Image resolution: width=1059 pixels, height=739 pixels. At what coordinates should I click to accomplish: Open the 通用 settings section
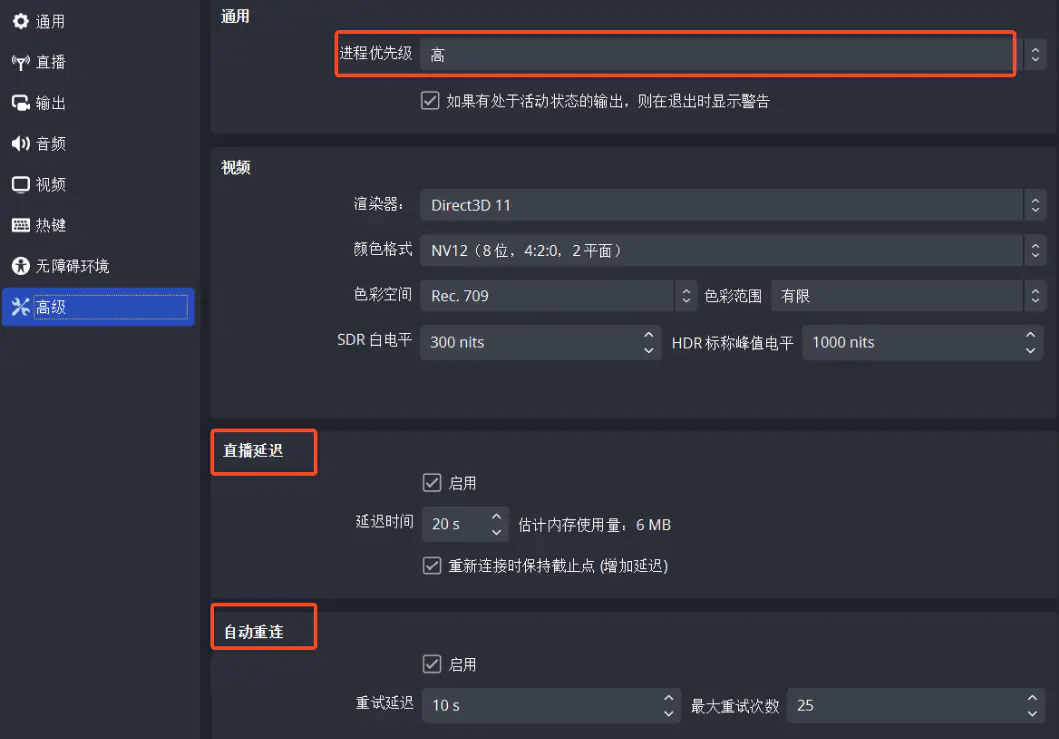pos(99,22)
